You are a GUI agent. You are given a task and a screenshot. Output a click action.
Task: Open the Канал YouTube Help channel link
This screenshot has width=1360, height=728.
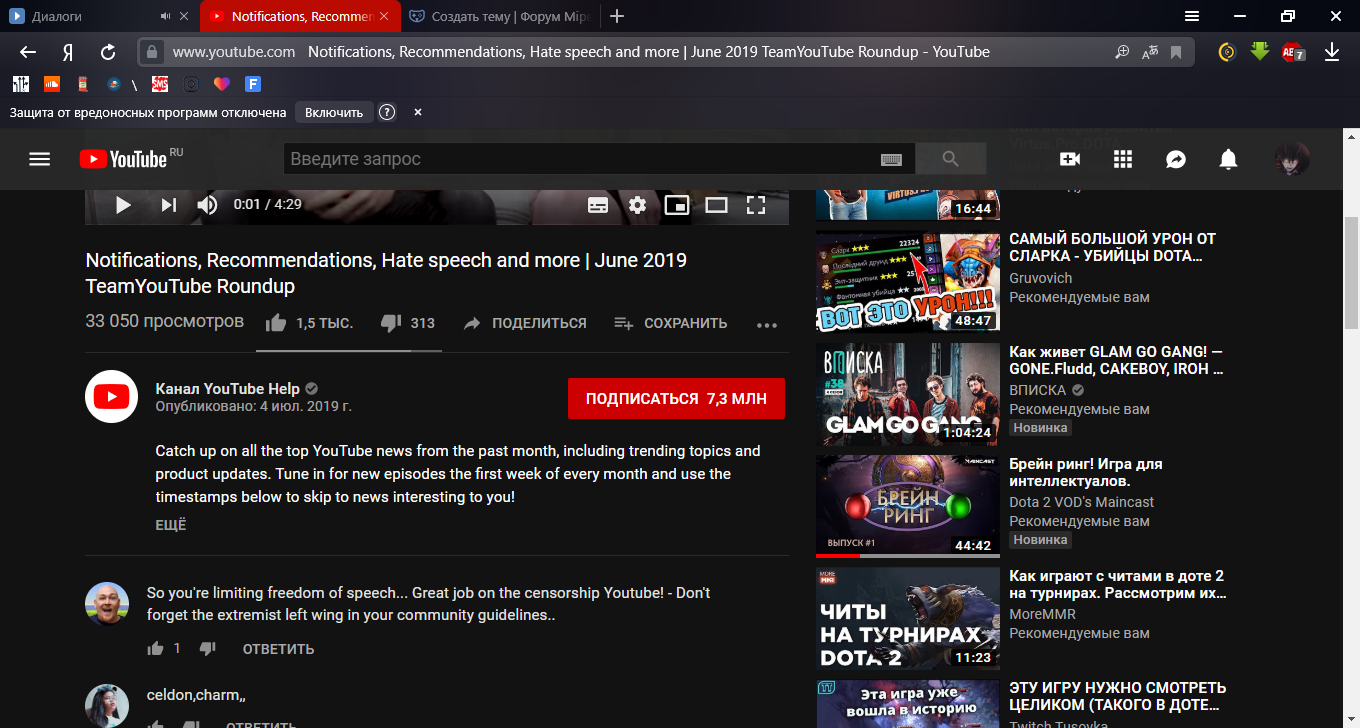[229, 388]
